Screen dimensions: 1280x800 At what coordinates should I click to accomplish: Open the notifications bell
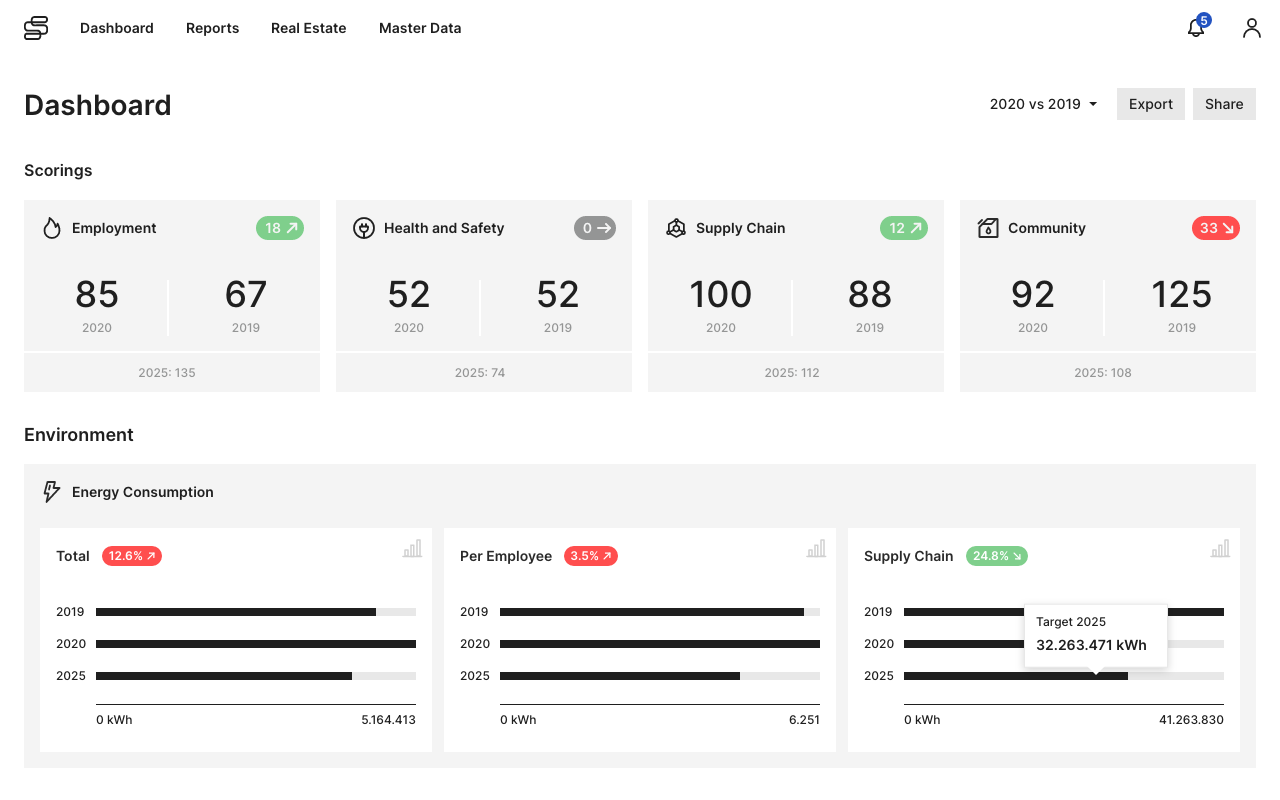1196,28
